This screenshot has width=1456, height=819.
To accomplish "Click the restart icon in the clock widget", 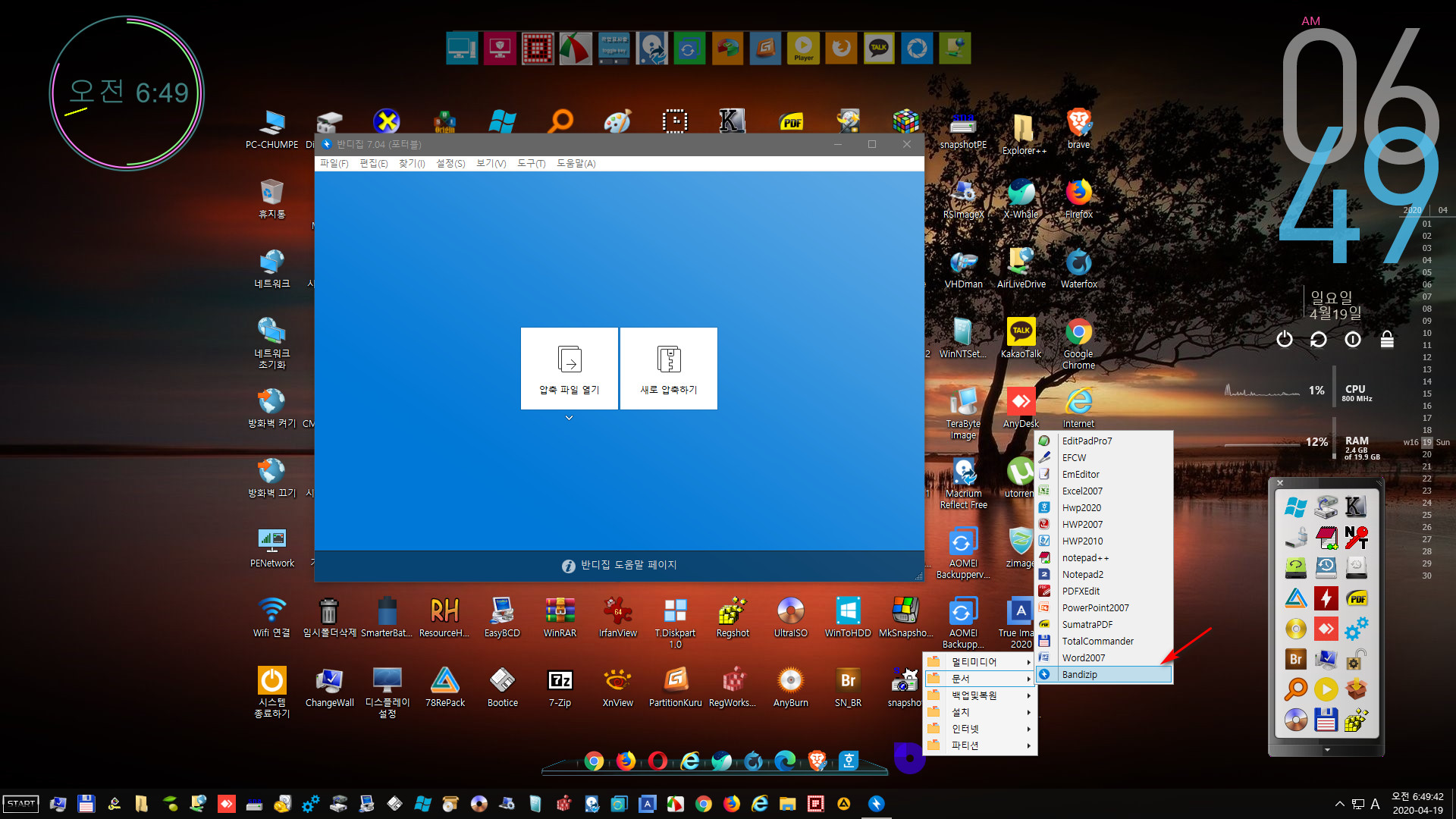I will (1318, 340).
